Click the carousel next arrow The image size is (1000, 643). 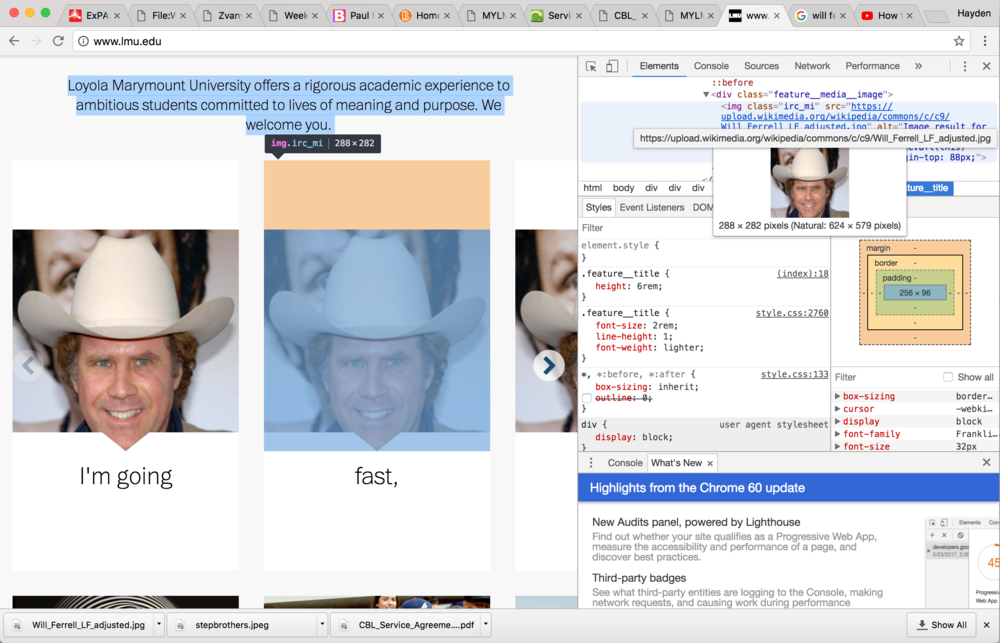548,366
